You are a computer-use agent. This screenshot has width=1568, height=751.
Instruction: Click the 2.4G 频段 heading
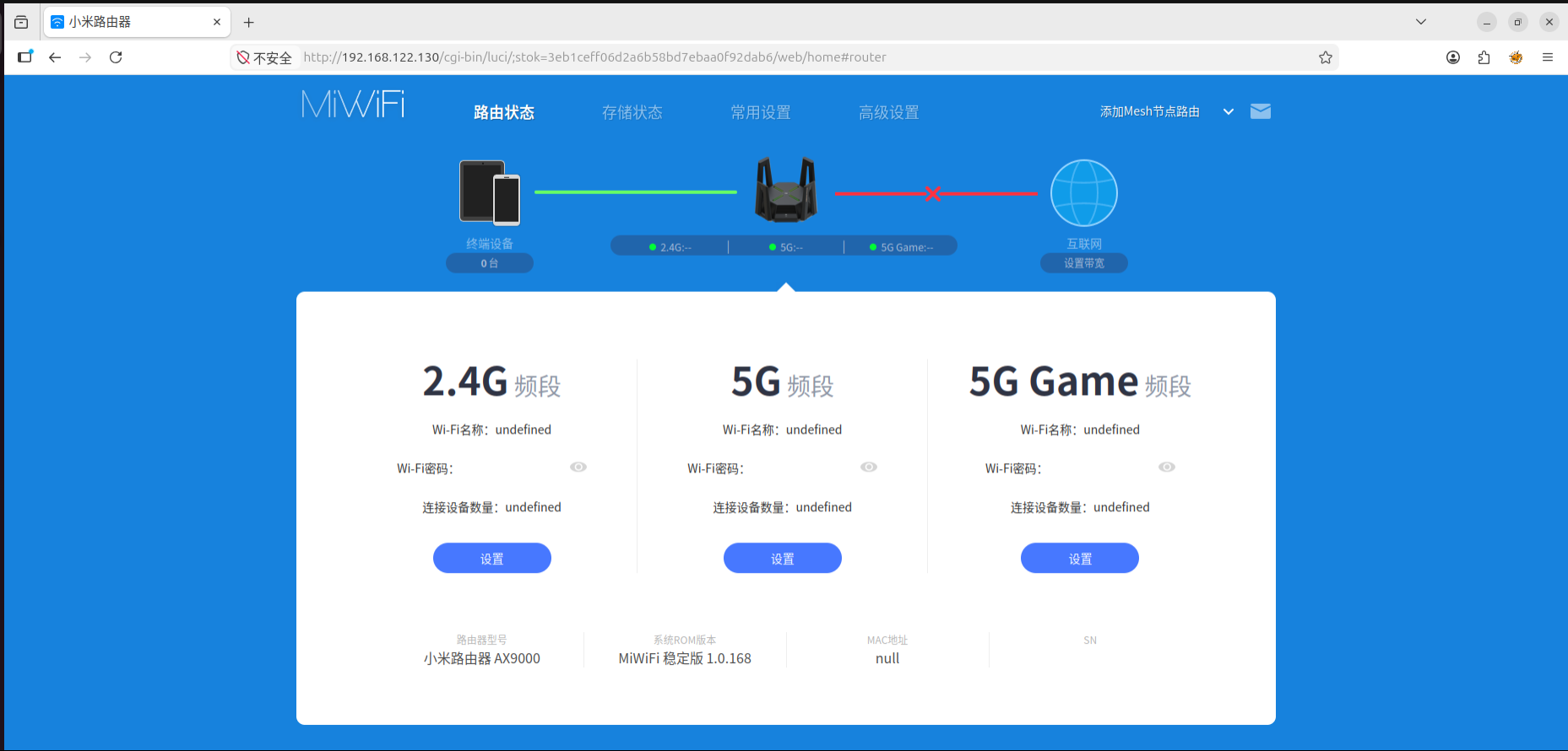tap(492, 382)
